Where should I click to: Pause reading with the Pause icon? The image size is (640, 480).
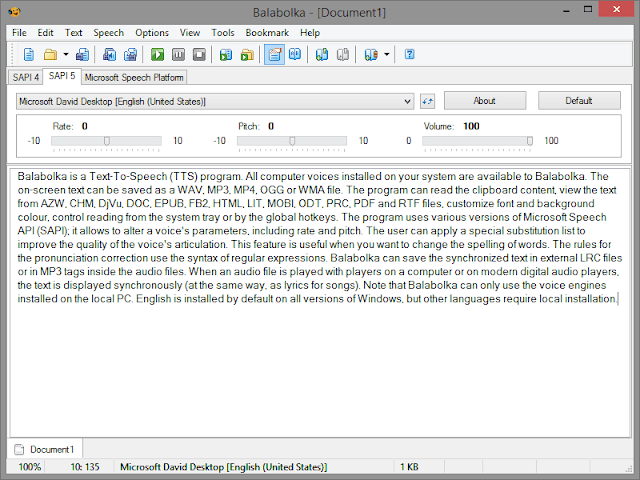[x=178, y=54]
